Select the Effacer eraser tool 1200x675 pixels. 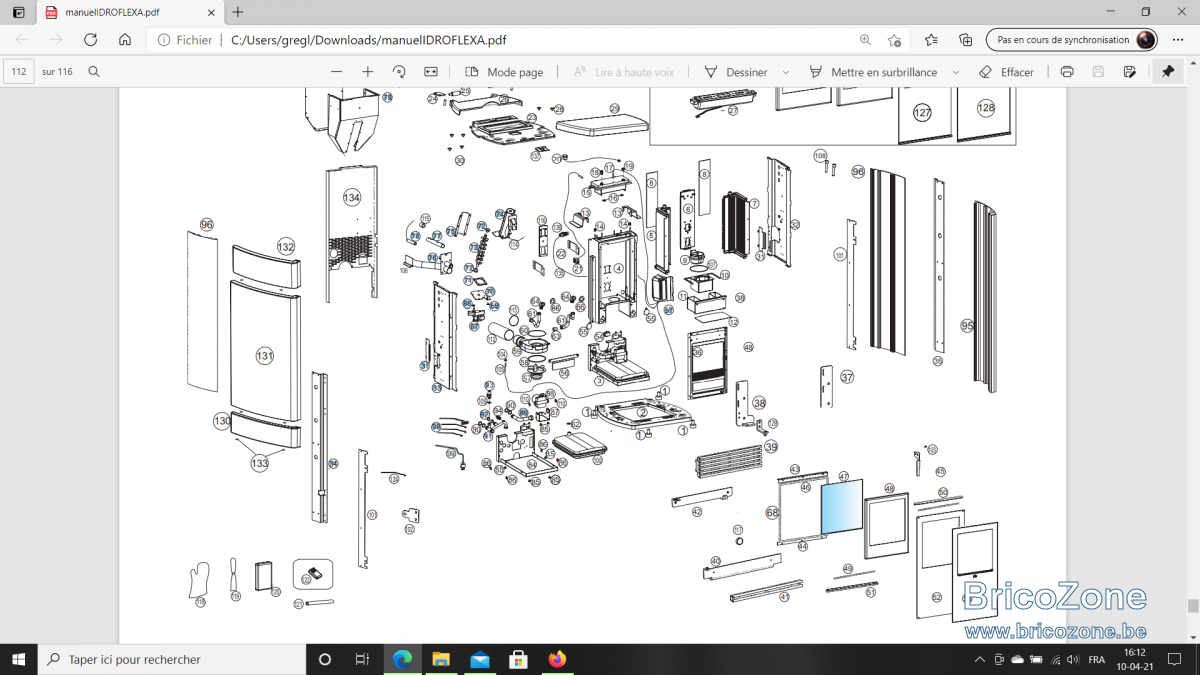(x=1006, y=72)
